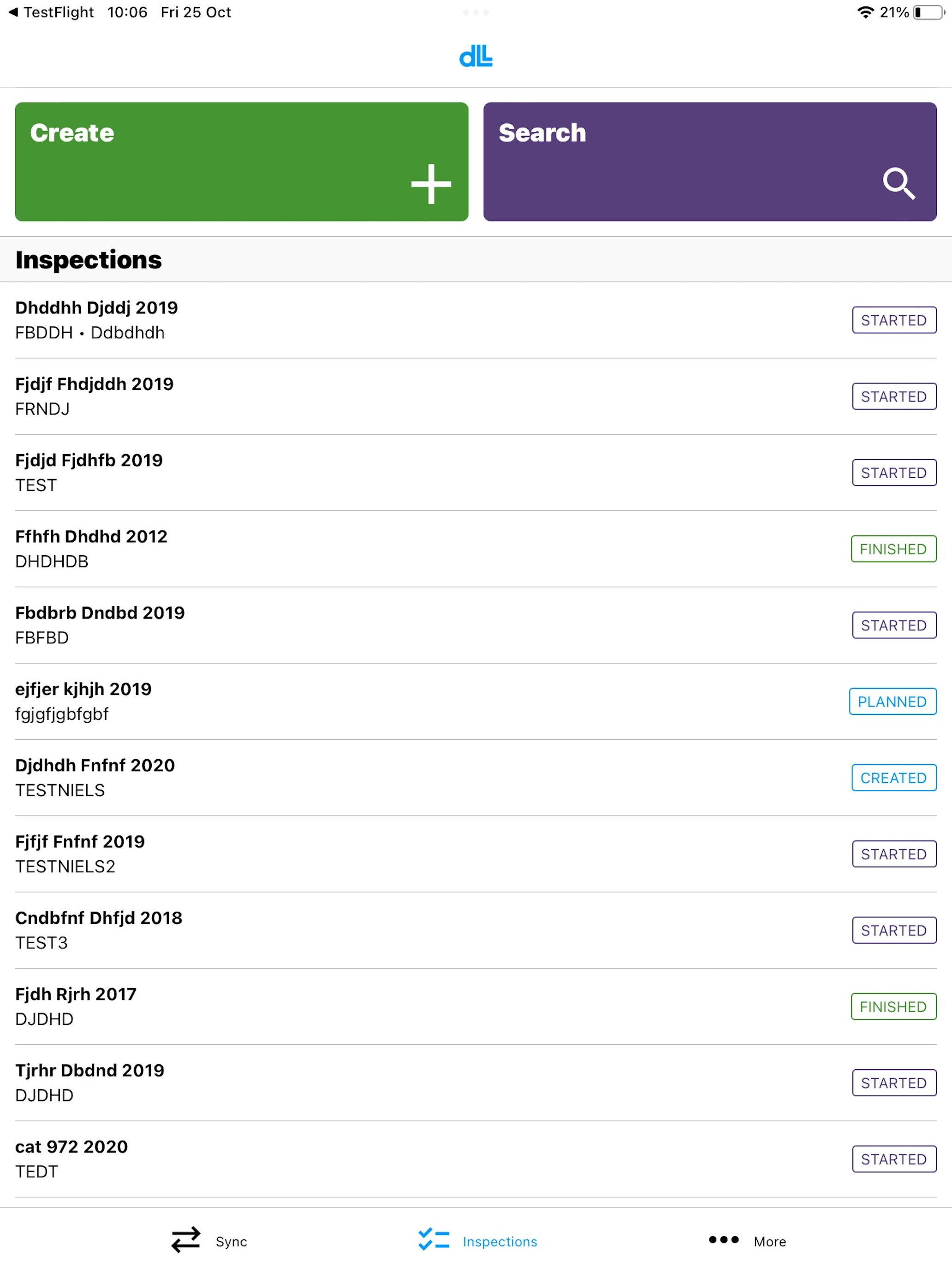
Task: Tap the More three-dots icon
Action: pyautogui.click(x=723, y=1240)
